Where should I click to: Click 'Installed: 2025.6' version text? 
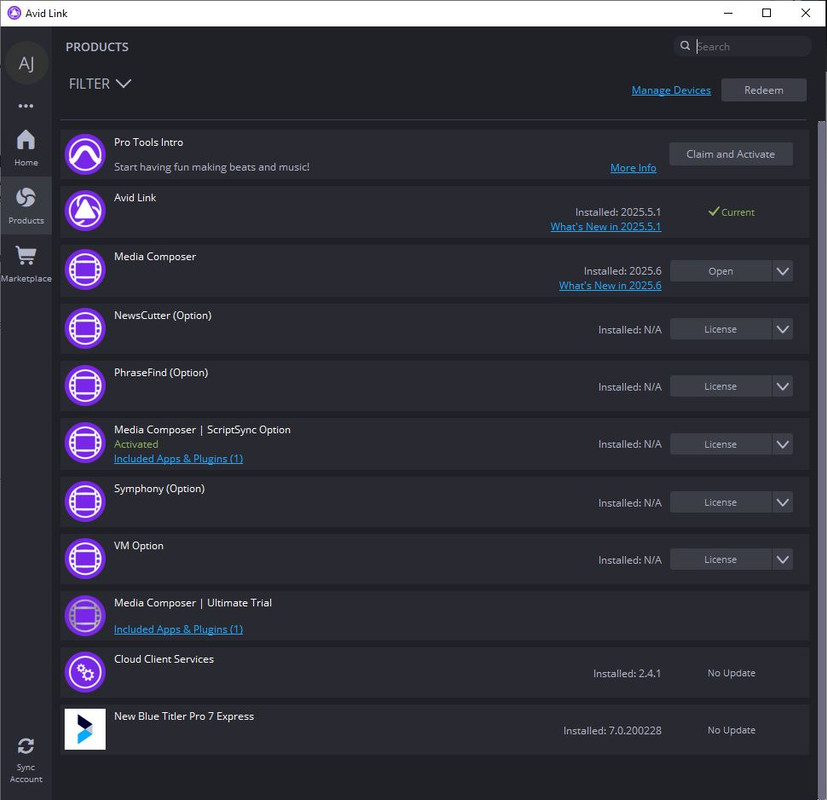tap(622, 271)
